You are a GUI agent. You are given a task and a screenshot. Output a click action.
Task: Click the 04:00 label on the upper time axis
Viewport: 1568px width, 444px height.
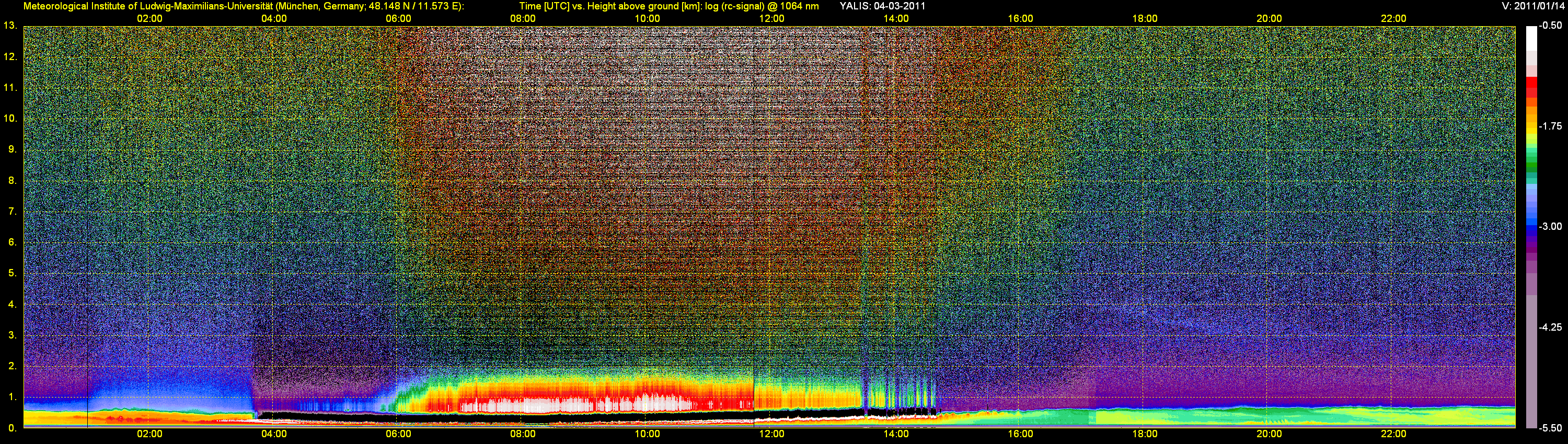tap(274, 19)
